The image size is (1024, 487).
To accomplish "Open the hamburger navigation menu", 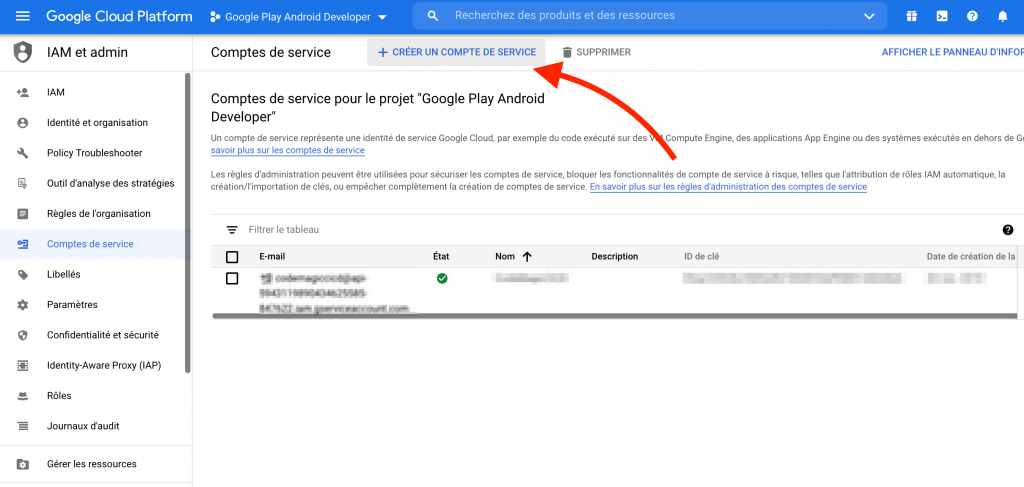I will (x=23, y=16).
